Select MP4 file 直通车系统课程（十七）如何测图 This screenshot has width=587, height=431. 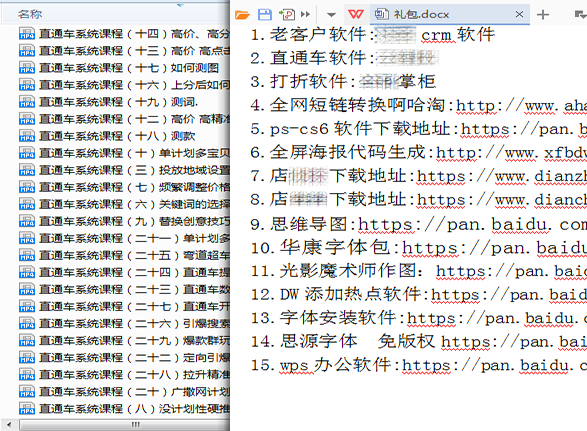pos(119,68)
